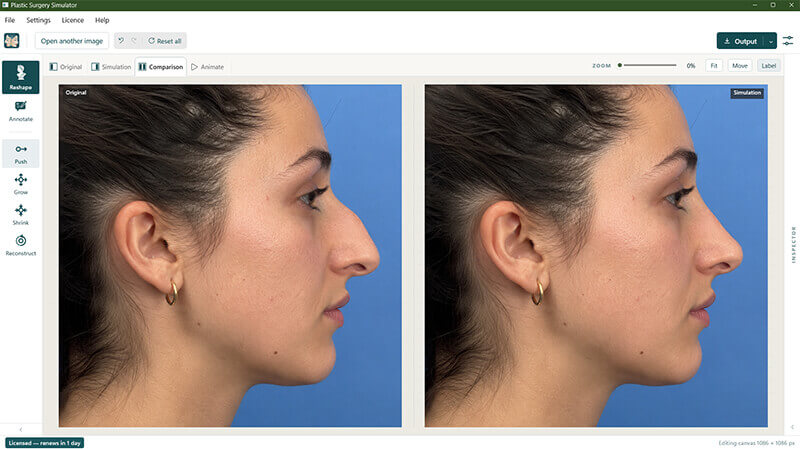
Task: Expand the Inspector side panel
Action: [793, 244]
